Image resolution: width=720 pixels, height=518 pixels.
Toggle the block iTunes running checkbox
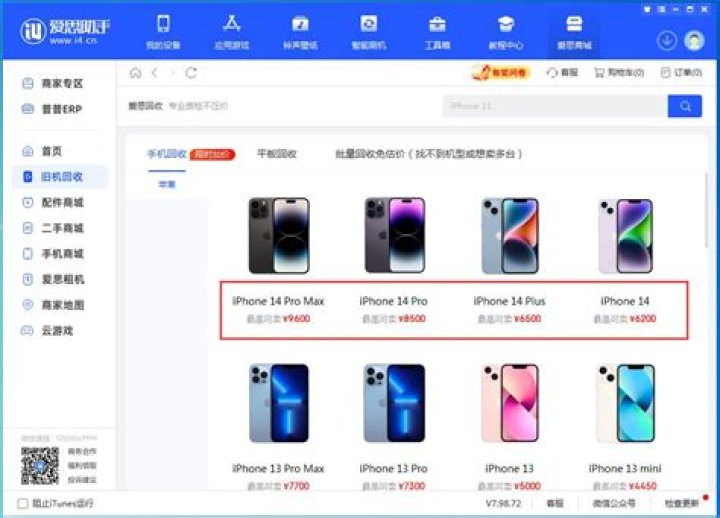[22, 503]
